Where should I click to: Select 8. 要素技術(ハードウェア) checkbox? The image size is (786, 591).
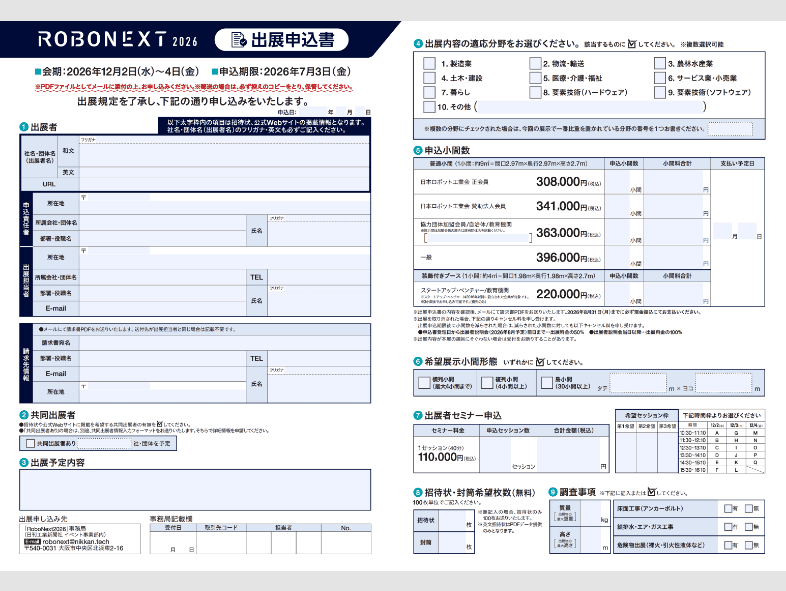(534, 91)
